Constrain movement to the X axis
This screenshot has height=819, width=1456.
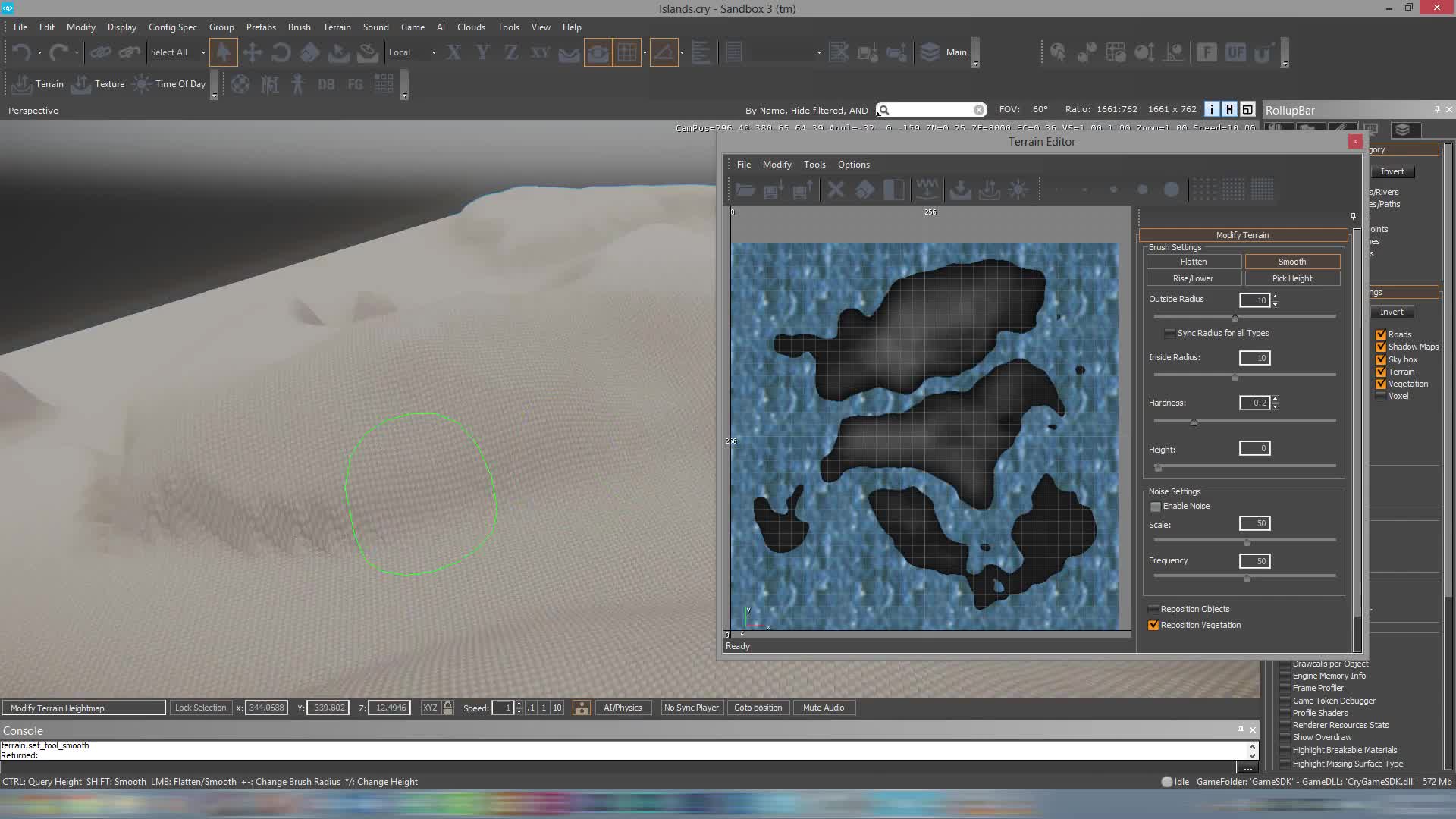[453, 52]
